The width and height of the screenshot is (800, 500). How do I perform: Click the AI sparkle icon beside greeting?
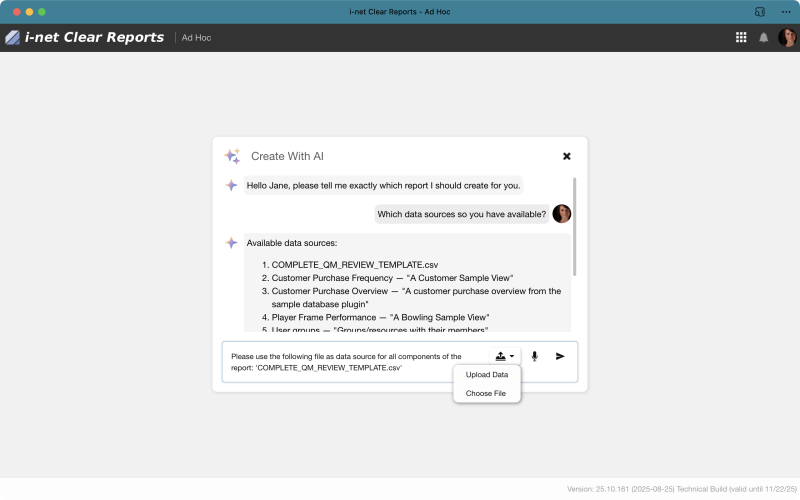click(231, 186)
